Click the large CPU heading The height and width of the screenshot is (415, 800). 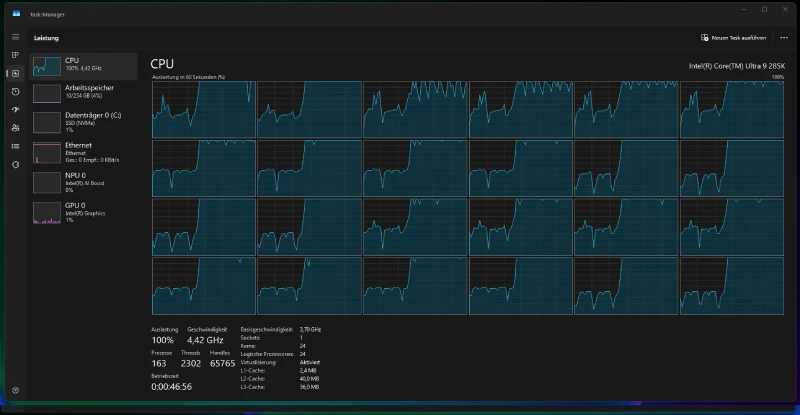(x=162, y=64)
